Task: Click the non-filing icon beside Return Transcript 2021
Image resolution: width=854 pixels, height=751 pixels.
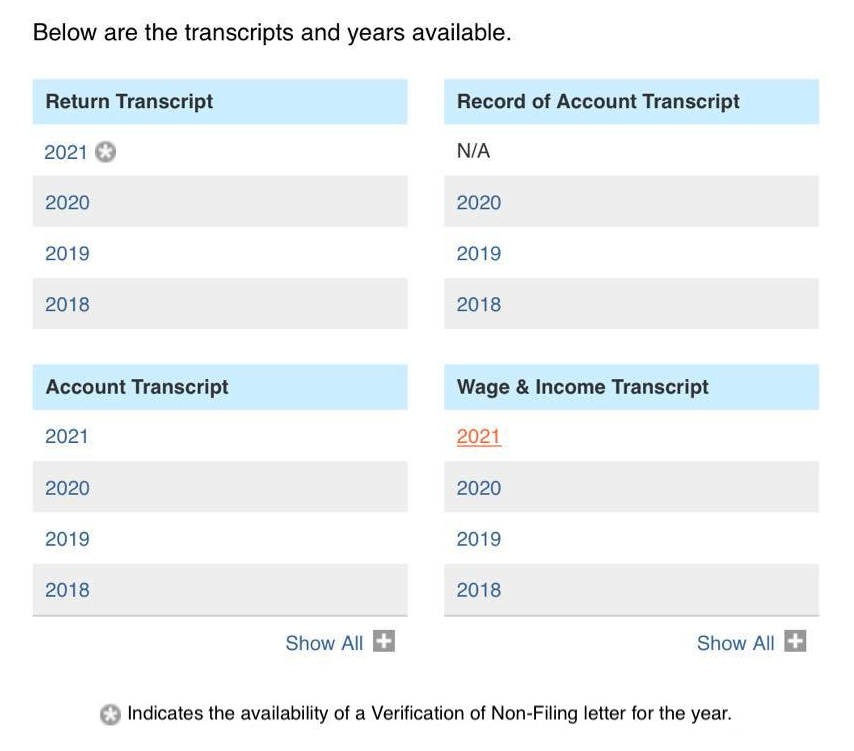Action: click(106, 152)
